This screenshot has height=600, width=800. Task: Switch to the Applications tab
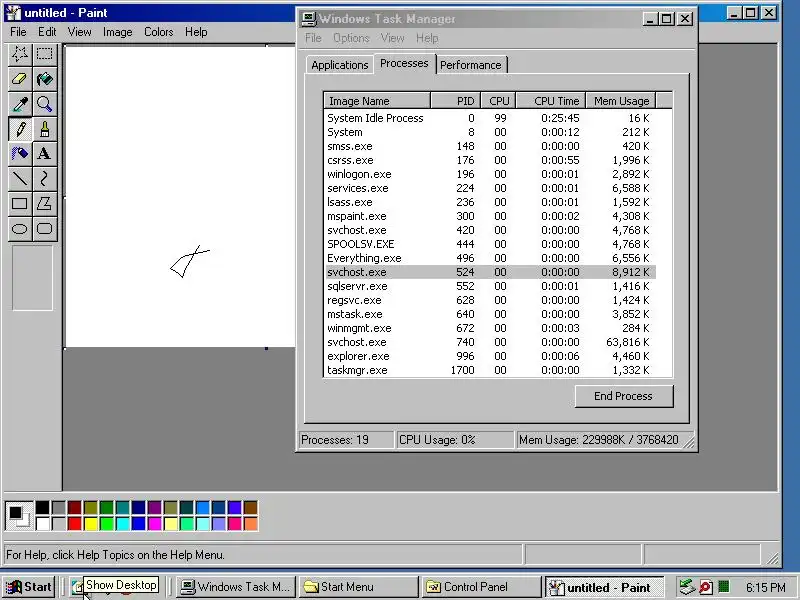tap(339, 65)
